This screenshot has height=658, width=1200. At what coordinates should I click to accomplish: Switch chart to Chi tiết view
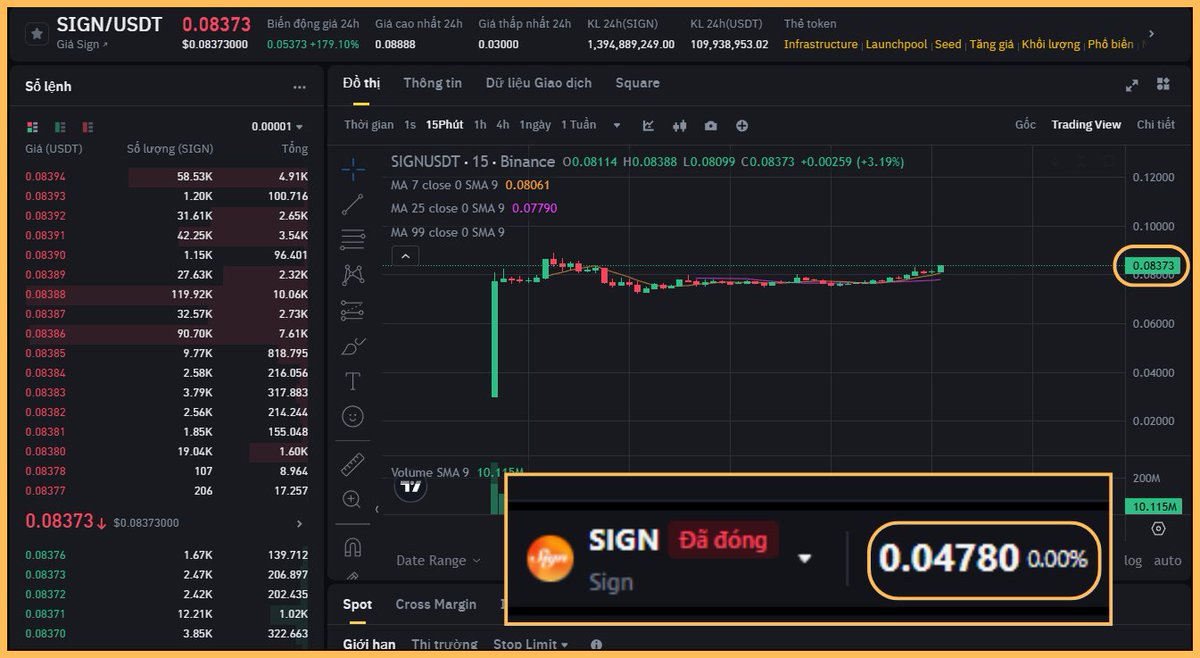[x=1156, y=125]
